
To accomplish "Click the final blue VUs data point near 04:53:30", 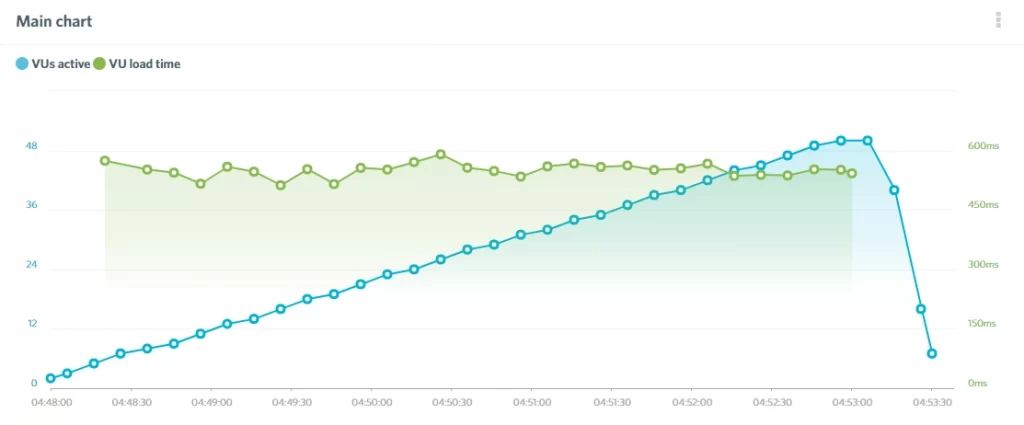I will click(932, 353).
